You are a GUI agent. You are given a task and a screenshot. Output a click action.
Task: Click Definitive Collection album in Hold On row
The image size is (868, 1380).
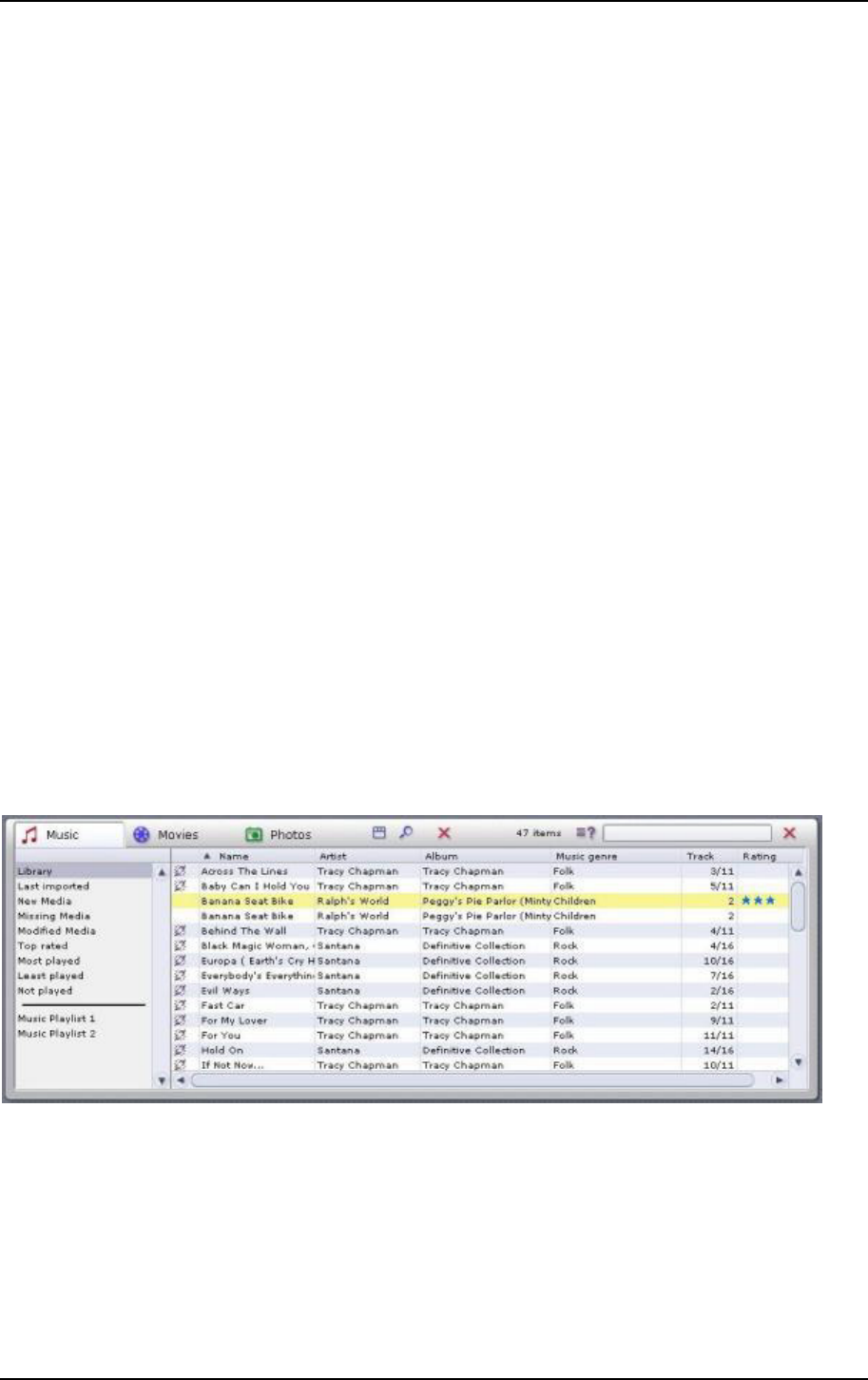(473, 1050)
